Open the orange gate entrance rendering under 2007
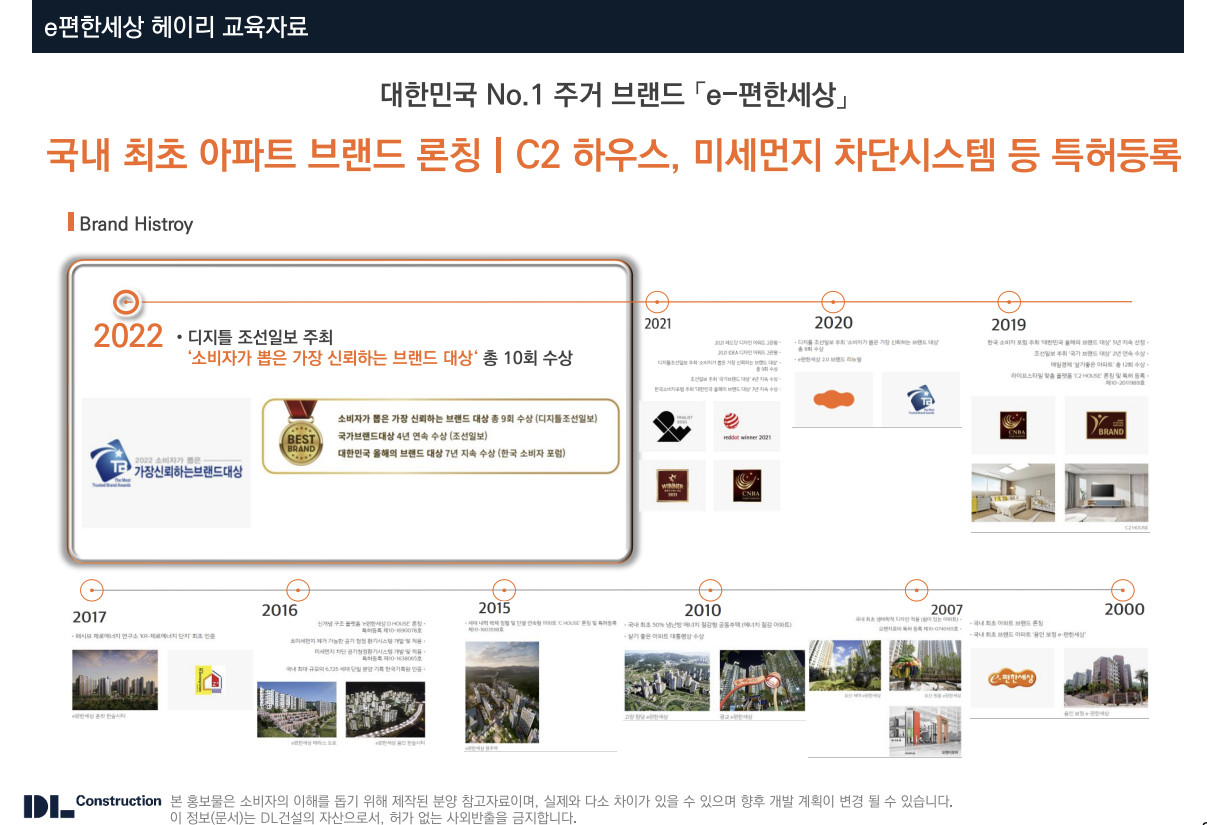The image size is (1207, 825). [x=925, y=731]
